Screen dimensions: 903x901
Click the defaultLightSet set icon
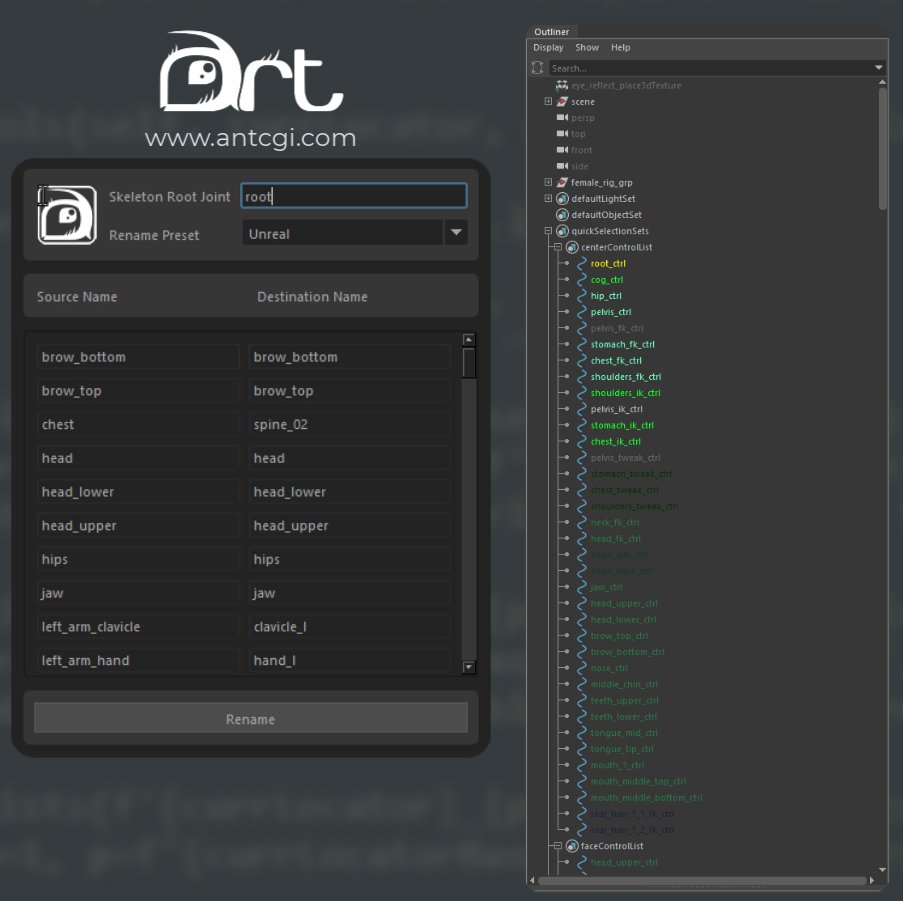(562, 199)
